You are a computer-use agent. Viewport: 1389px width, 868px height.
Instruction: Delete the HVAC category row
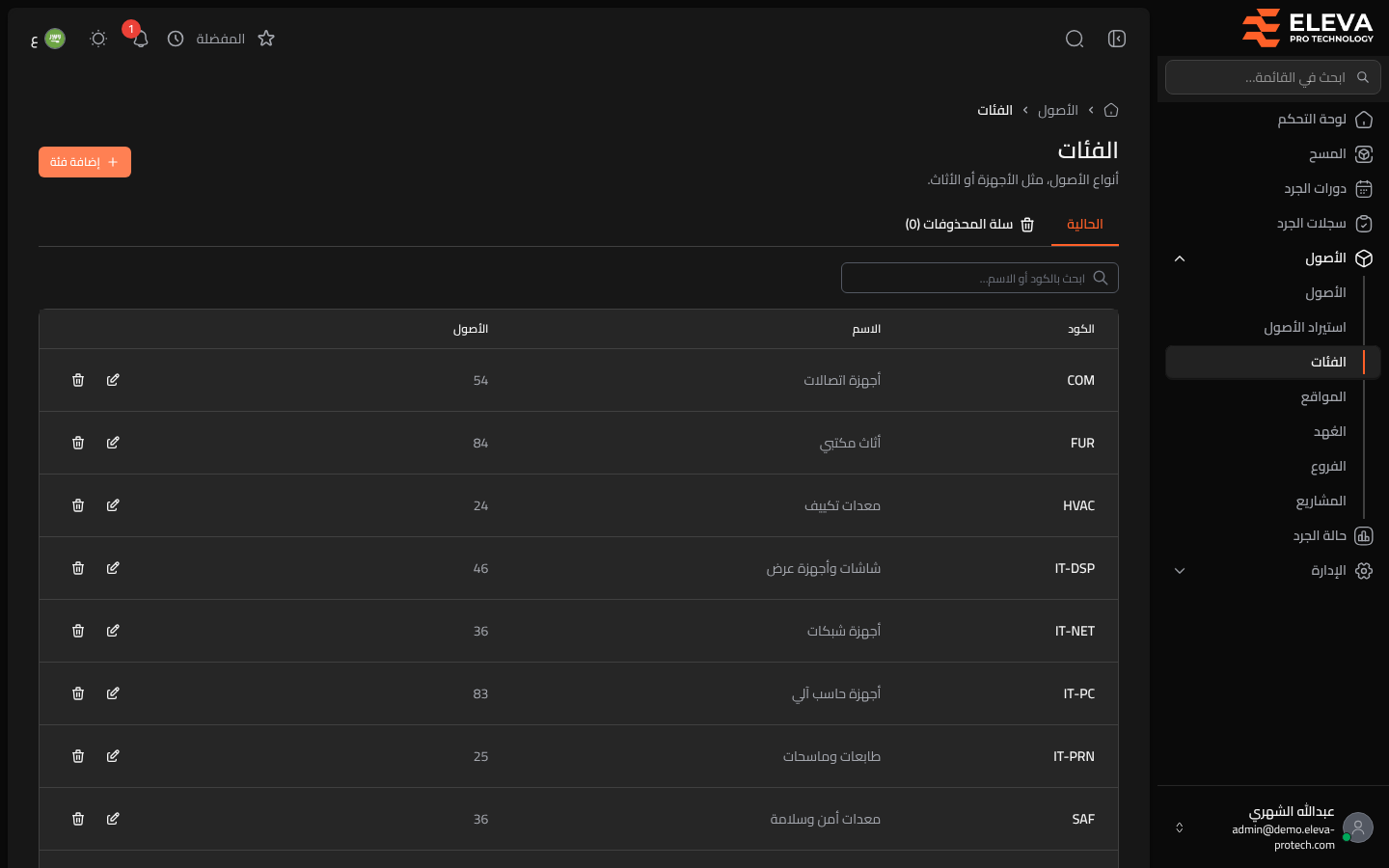coord(78,505)
